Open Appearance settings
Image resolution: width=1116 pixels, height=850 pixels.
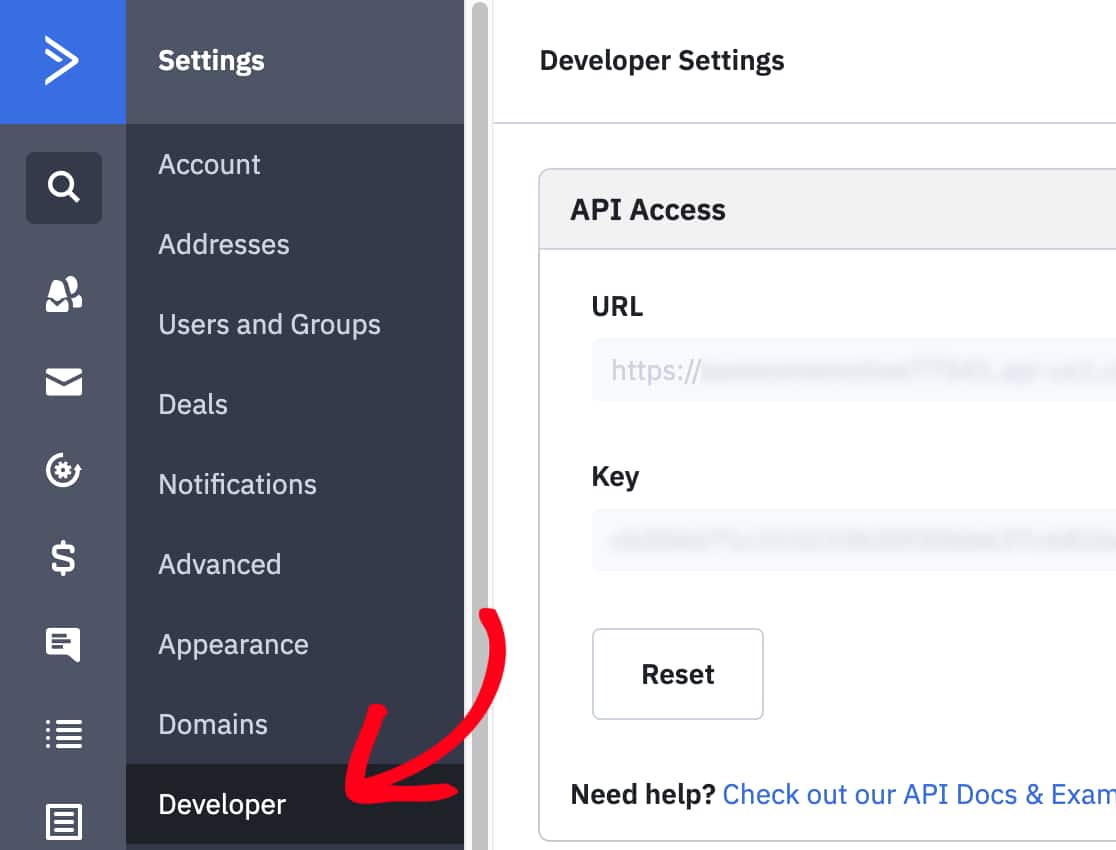click(233, 645)
